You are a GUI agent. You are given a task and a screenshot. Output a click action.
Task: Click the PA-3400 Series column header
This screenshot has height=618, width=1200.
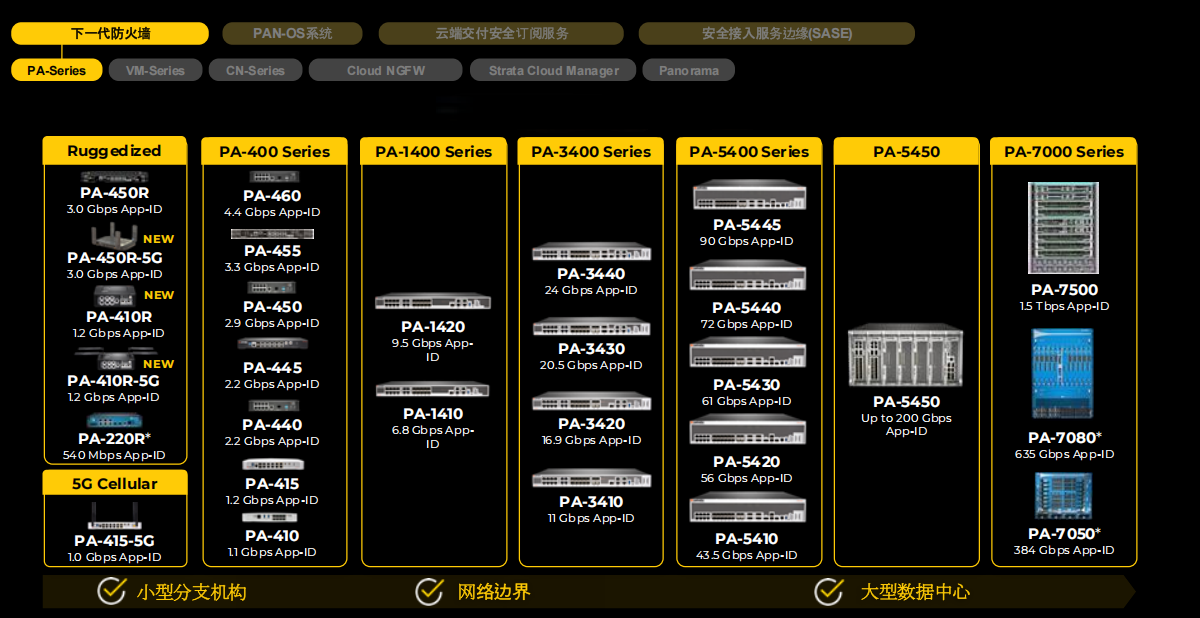click(x=591, y=152)
